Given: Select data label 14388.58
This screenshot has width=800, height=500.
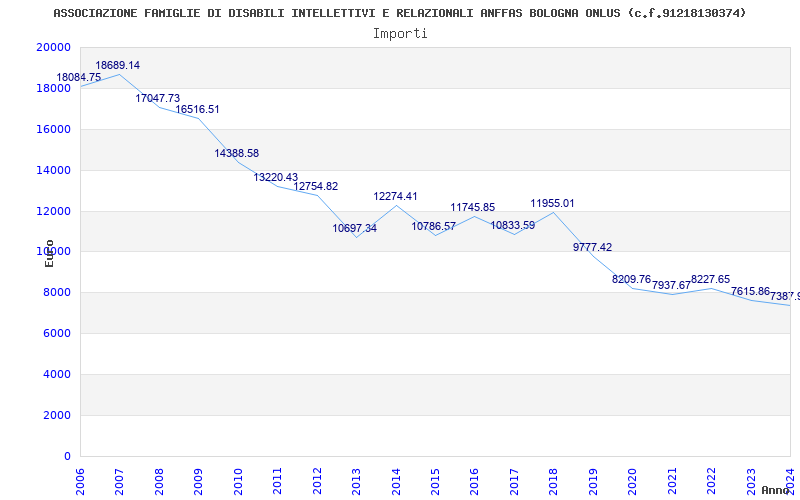Looking at the screenshot, I should point(237,153).
